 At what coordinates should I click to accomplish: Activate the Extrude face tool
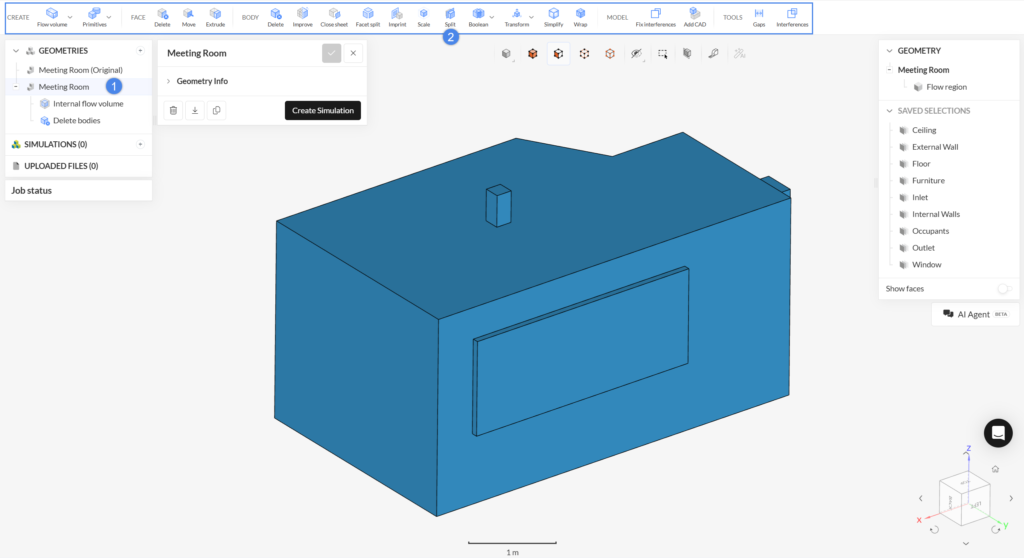pos(215,17)
